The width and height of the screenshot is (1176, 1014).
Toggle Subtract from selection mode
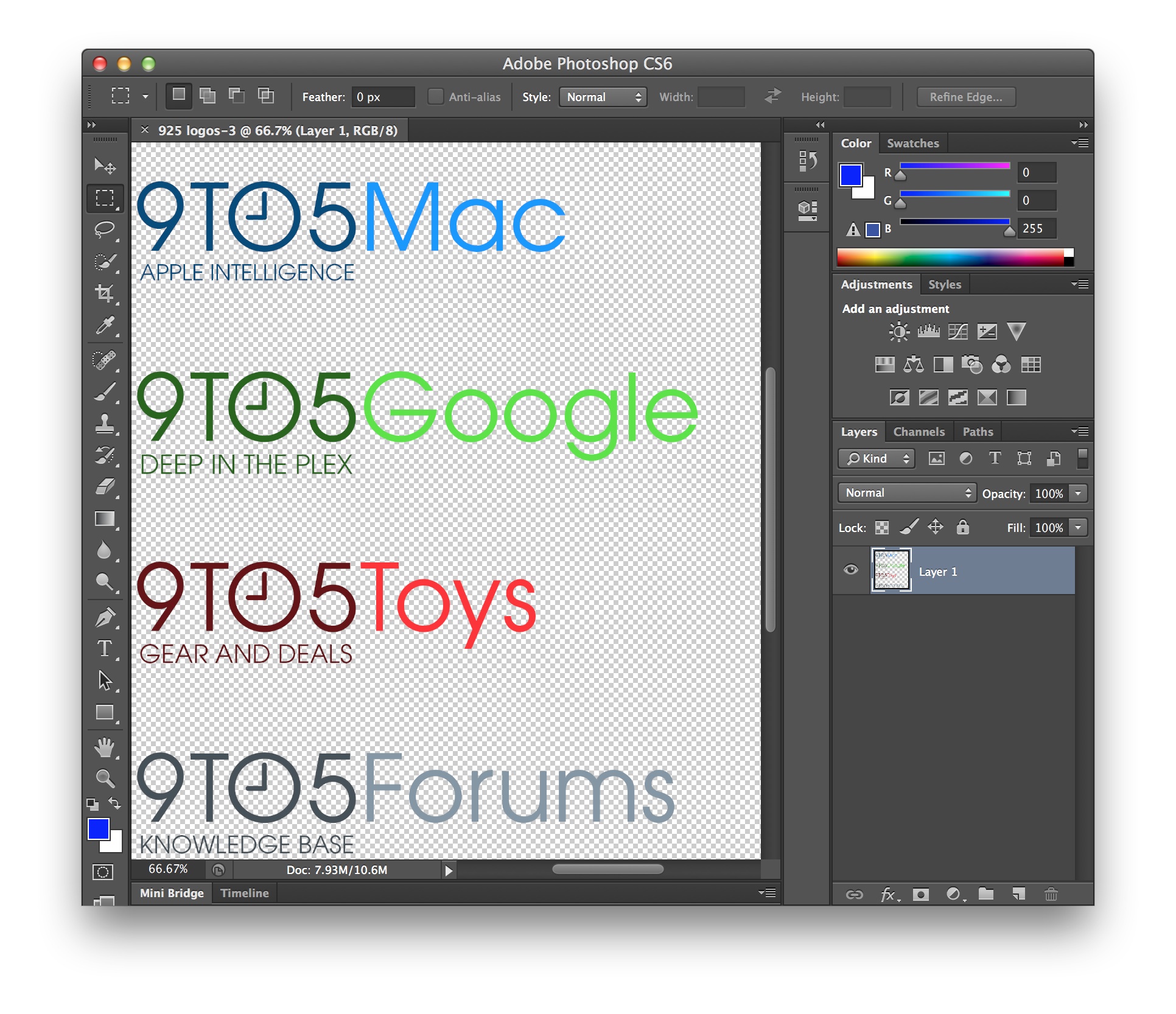point(237,96)
